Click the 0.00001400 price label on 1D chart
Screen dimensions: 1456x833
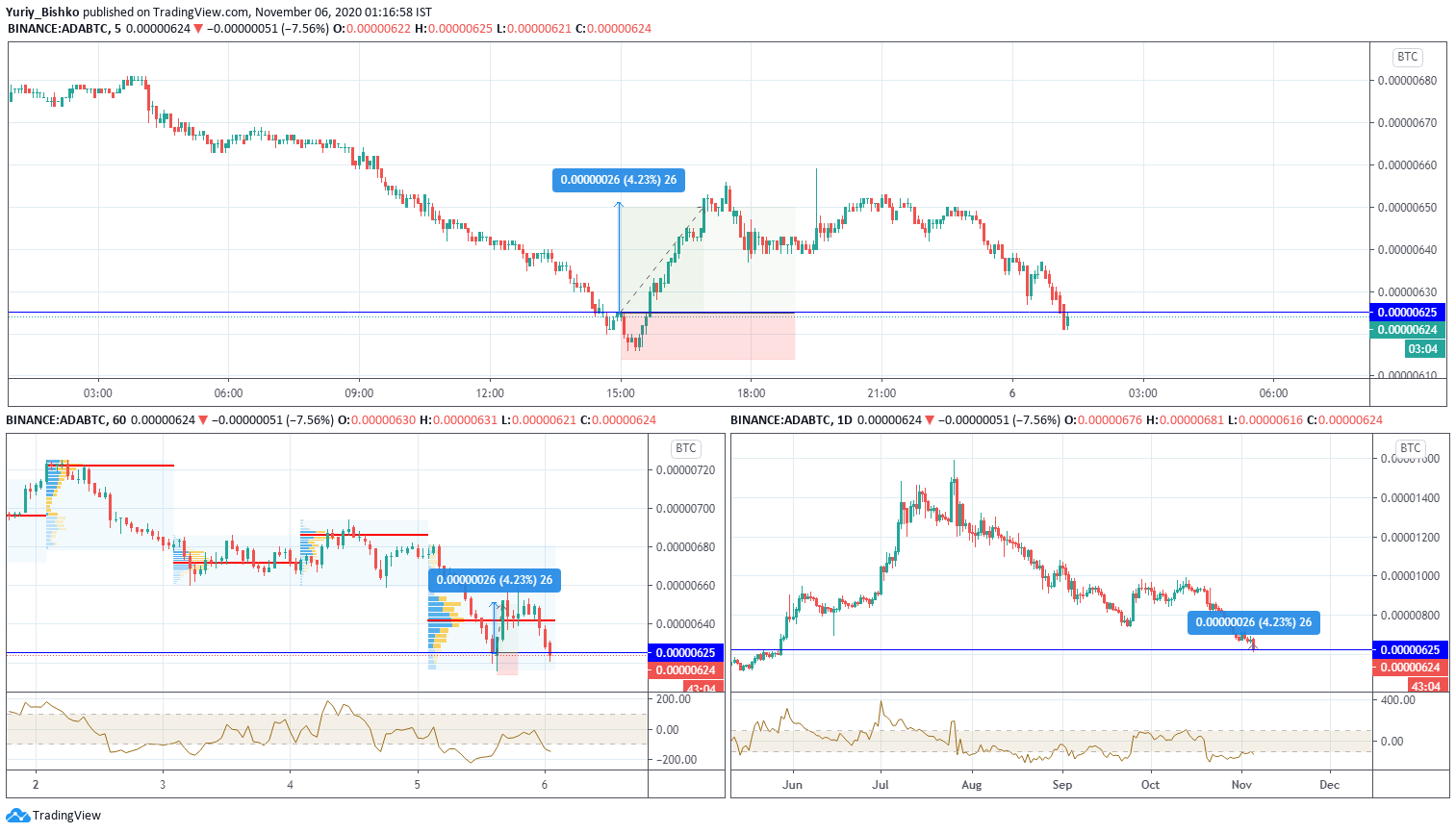[1410, 498]
